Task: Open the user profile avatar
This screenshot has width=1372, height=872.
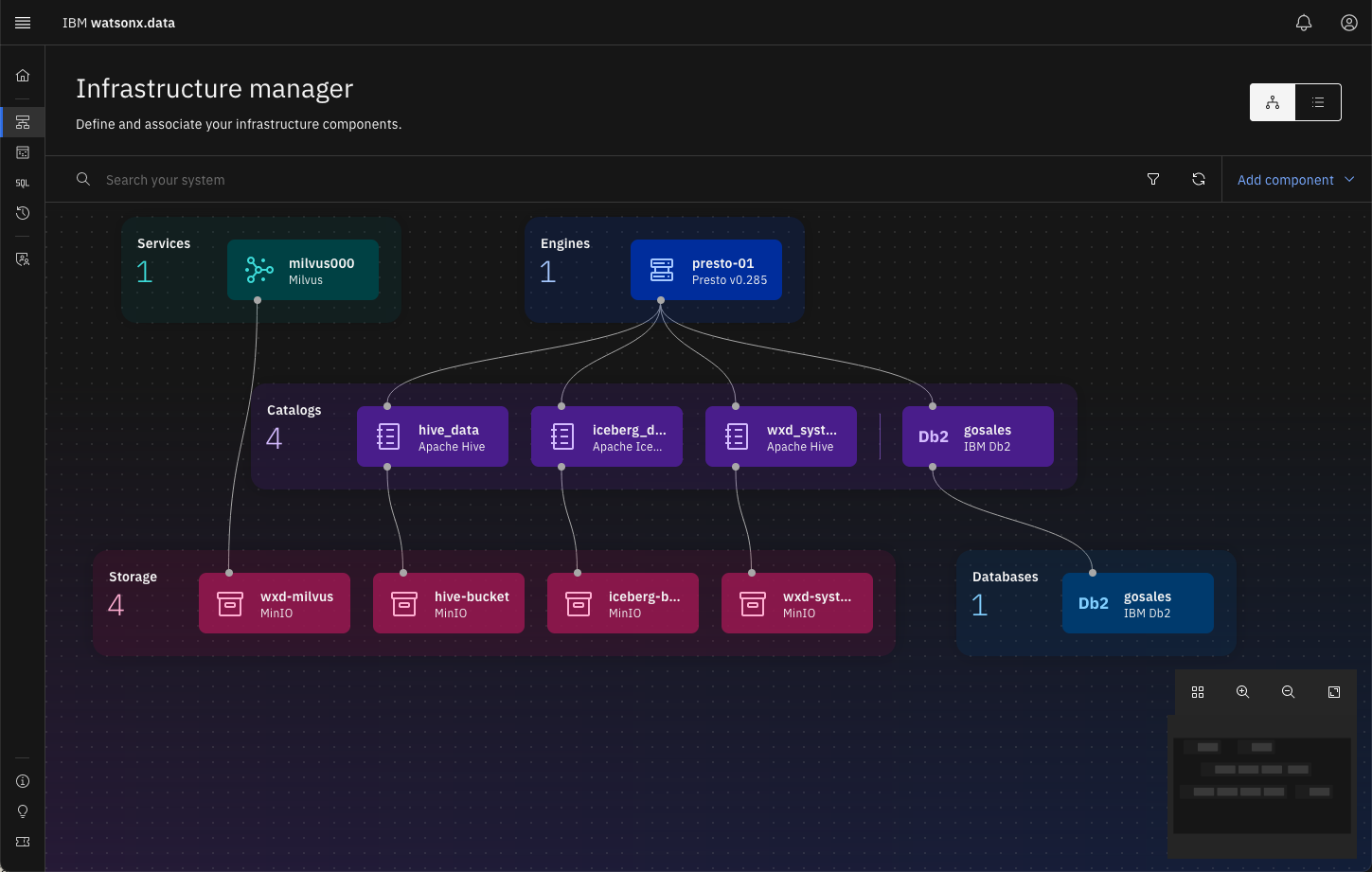Action: (x=1349, y=23)
